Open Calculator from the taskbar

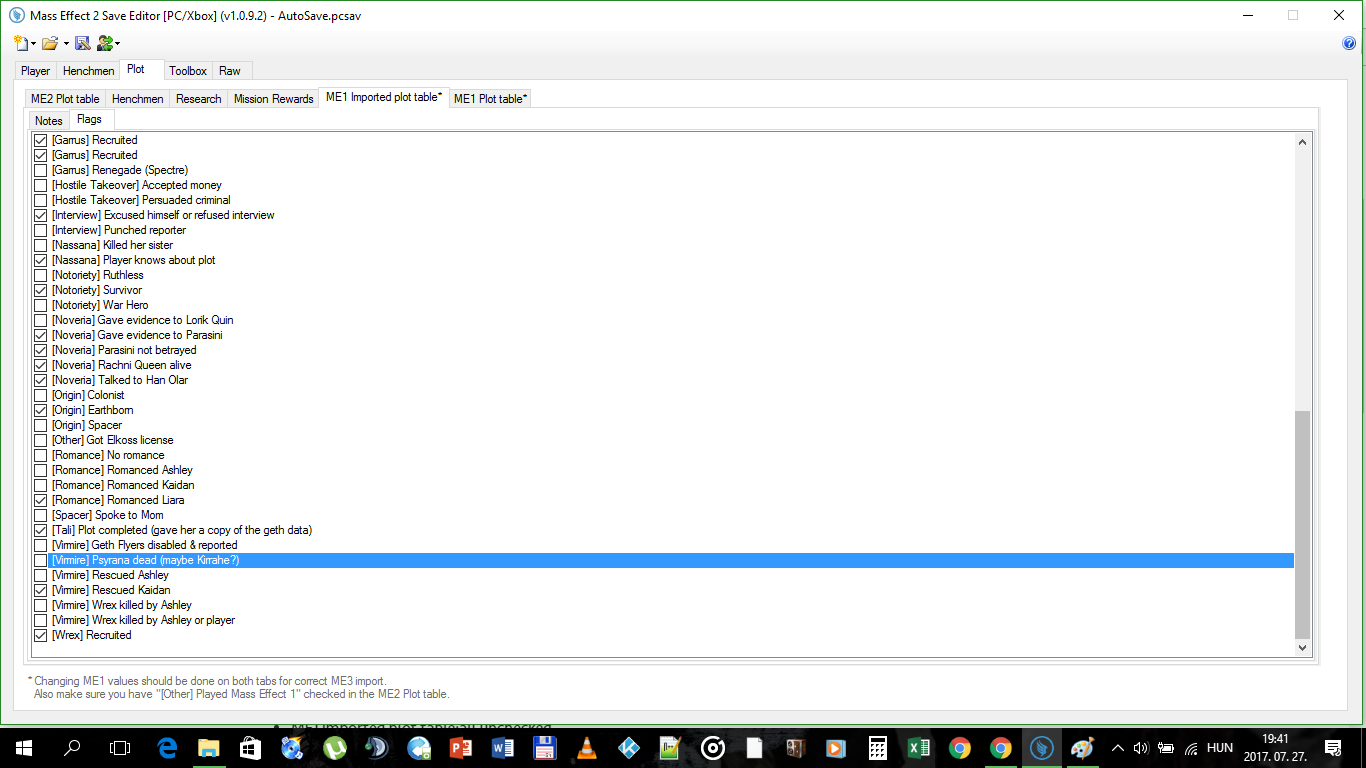(x=878, y=748)
